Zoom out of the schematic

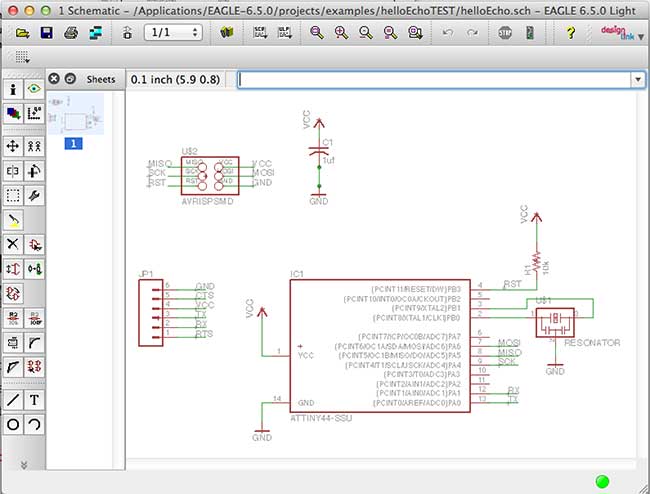click(366, 33)
